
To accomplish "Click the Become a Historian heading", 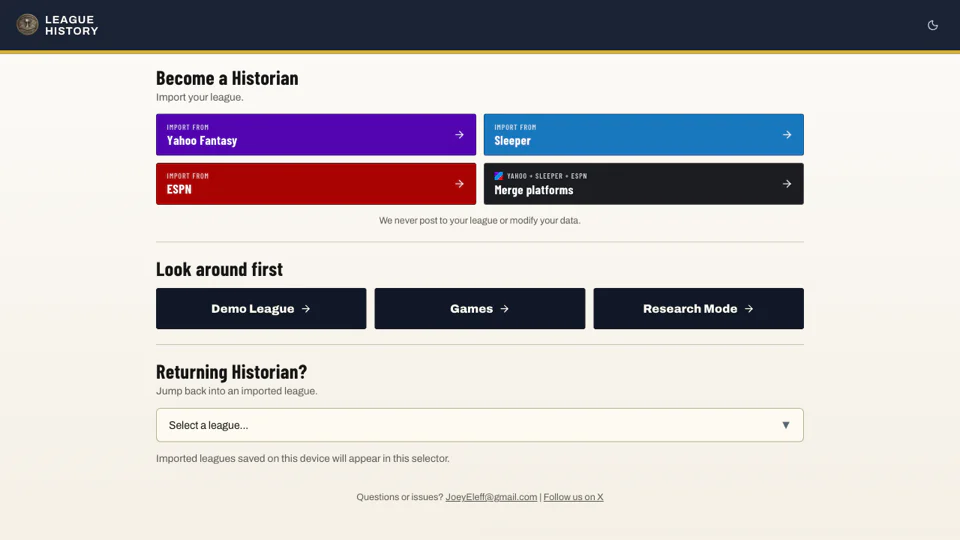I will tap(227, 78).
